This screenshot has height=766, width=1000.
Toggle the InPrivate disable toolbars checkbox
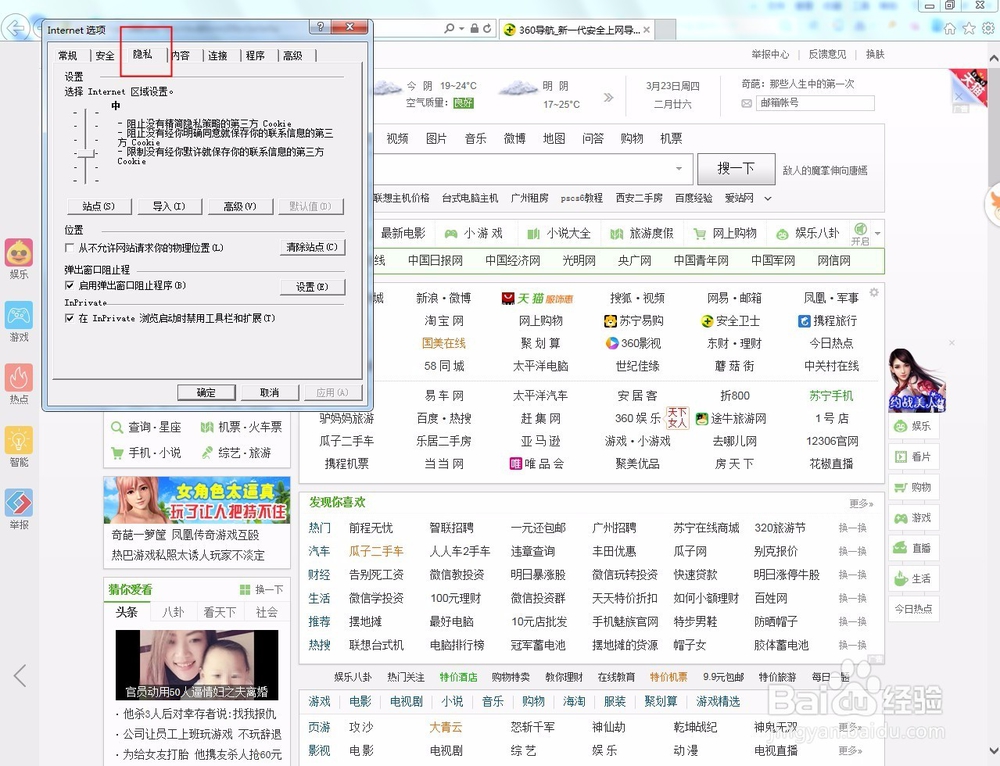point(70,318)
